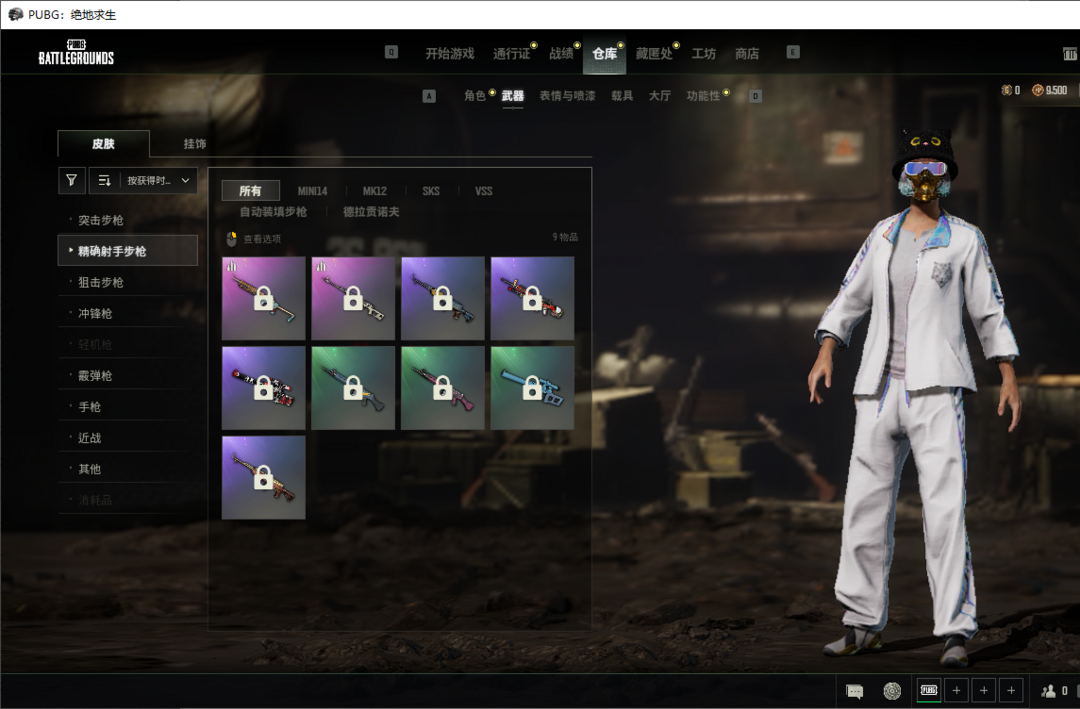Viewport: 1080px width, 709px height.
Task: Switch to the 载具 subtab
Action: pos(622,96)
